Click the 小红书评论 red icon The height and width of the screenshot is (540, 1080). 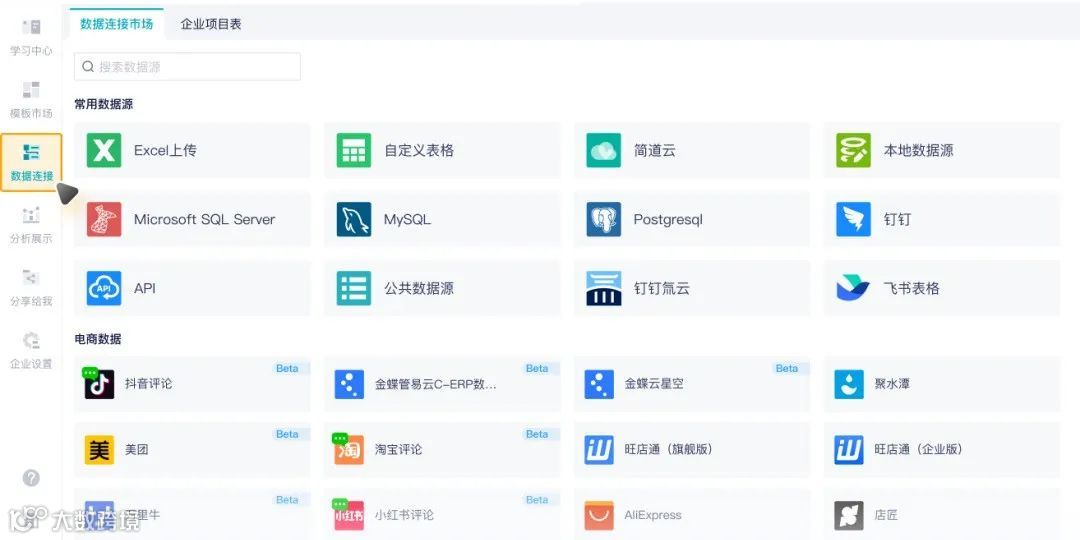[x=349, y=514]
